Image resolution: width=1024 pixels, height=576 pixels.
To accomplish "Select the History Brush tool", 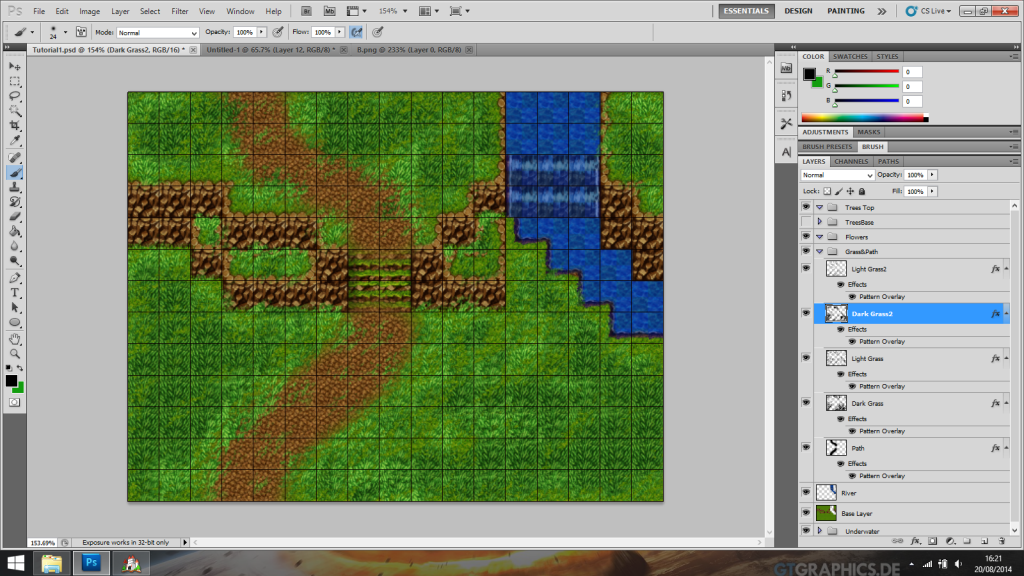I will [14, 202].
